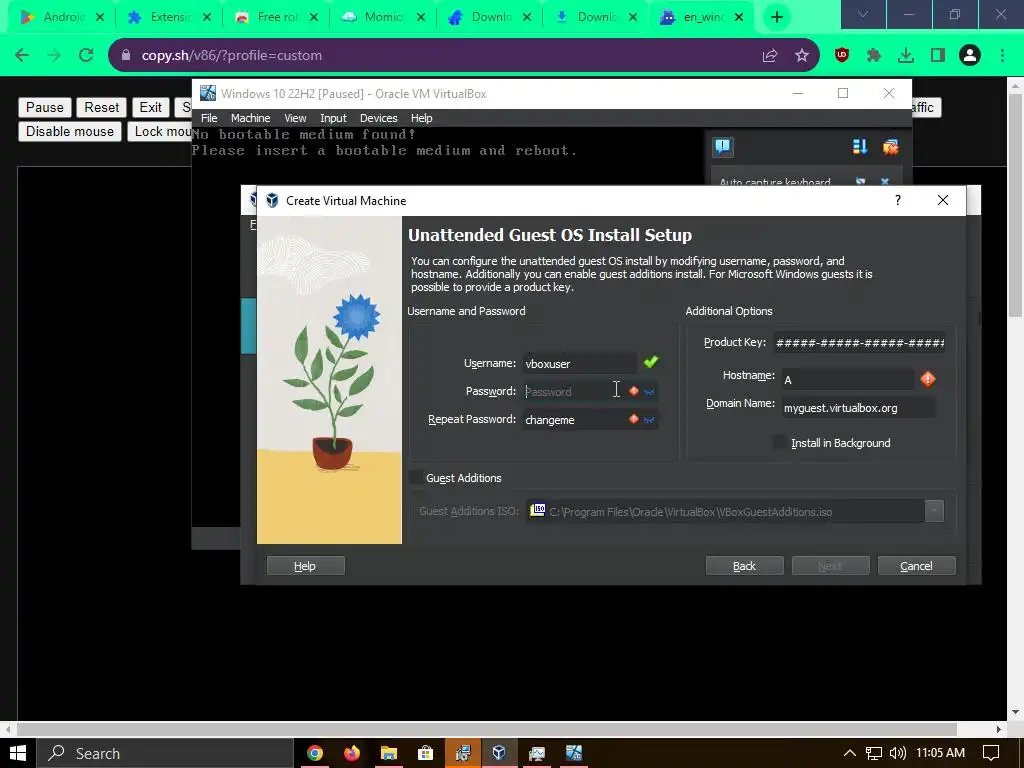Image resolution: width=1024 pixels, height=768 pixels.
Task: Open the volume icon in system tray
Action: click(898, 753)
